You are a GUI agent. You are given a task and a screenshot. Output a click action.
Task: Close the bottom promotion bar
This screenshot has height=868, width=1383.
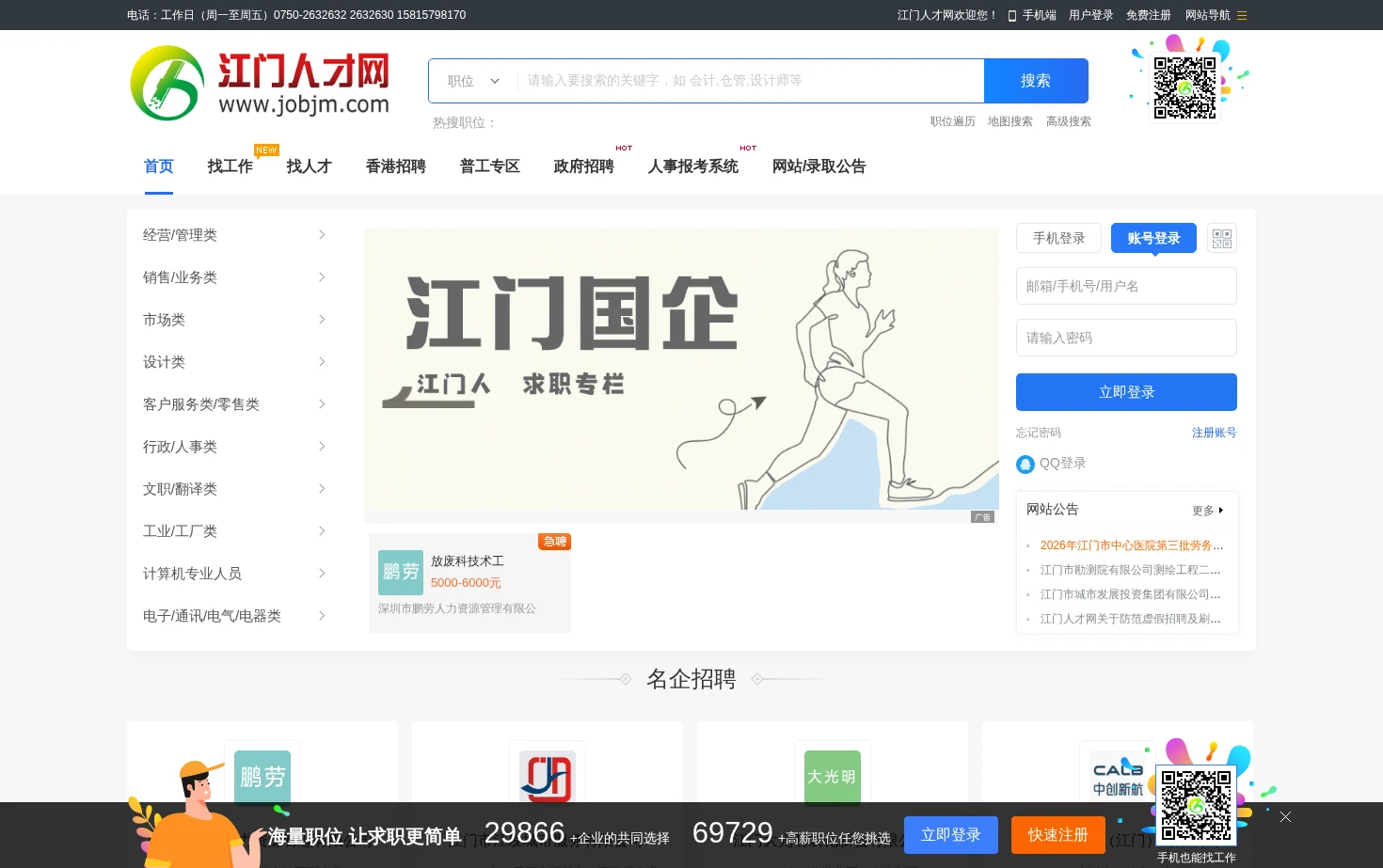click(x=1285, y=816)
